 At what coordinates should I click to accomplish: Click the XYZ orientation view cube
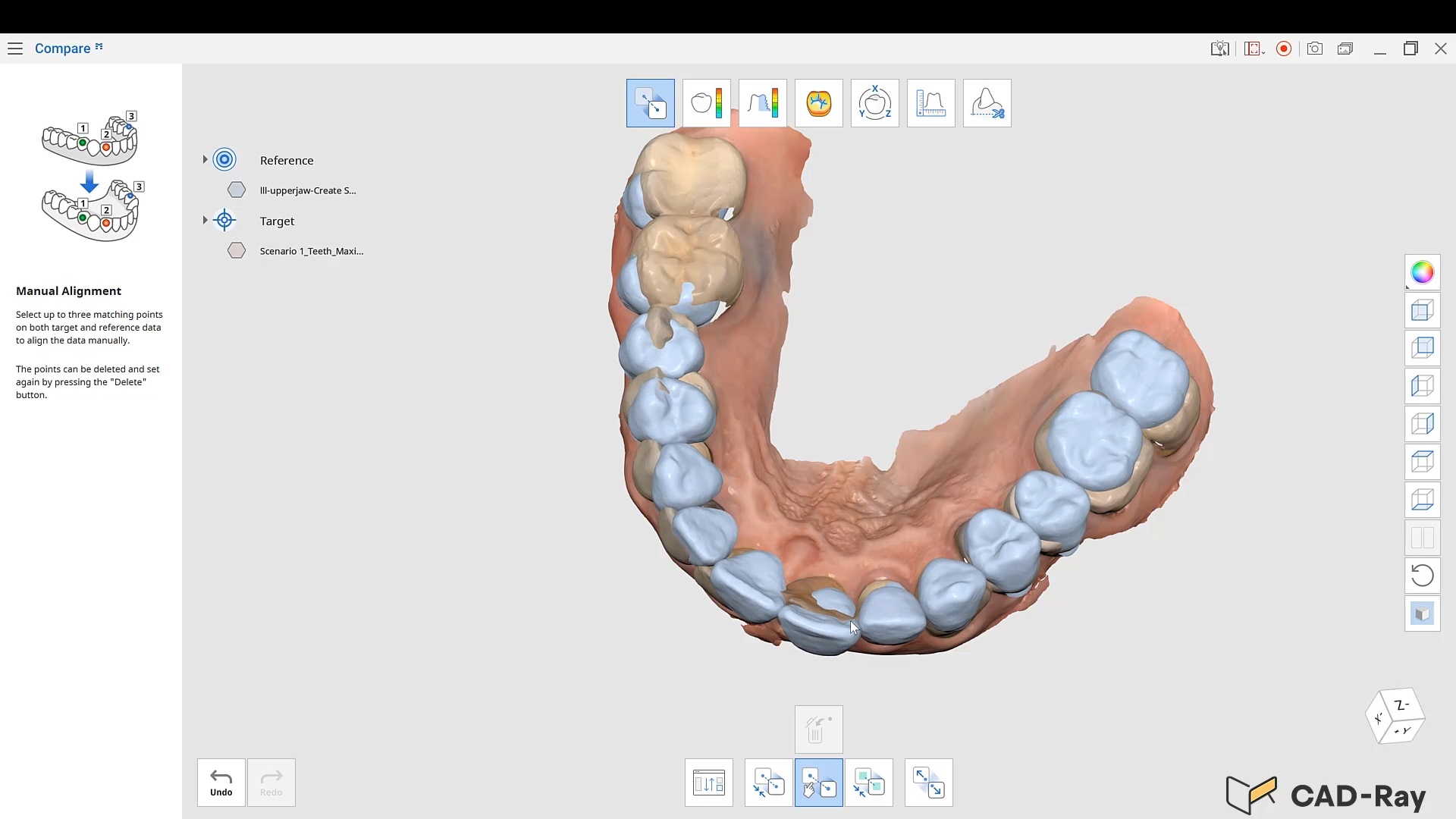(x=1395, y=717)
